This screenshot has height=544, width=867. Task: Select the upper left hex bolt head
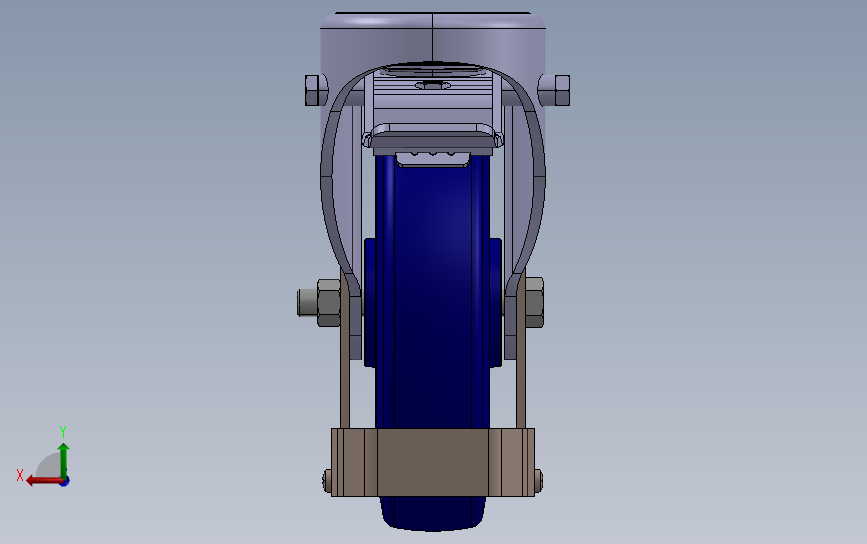tap(312, 90)
